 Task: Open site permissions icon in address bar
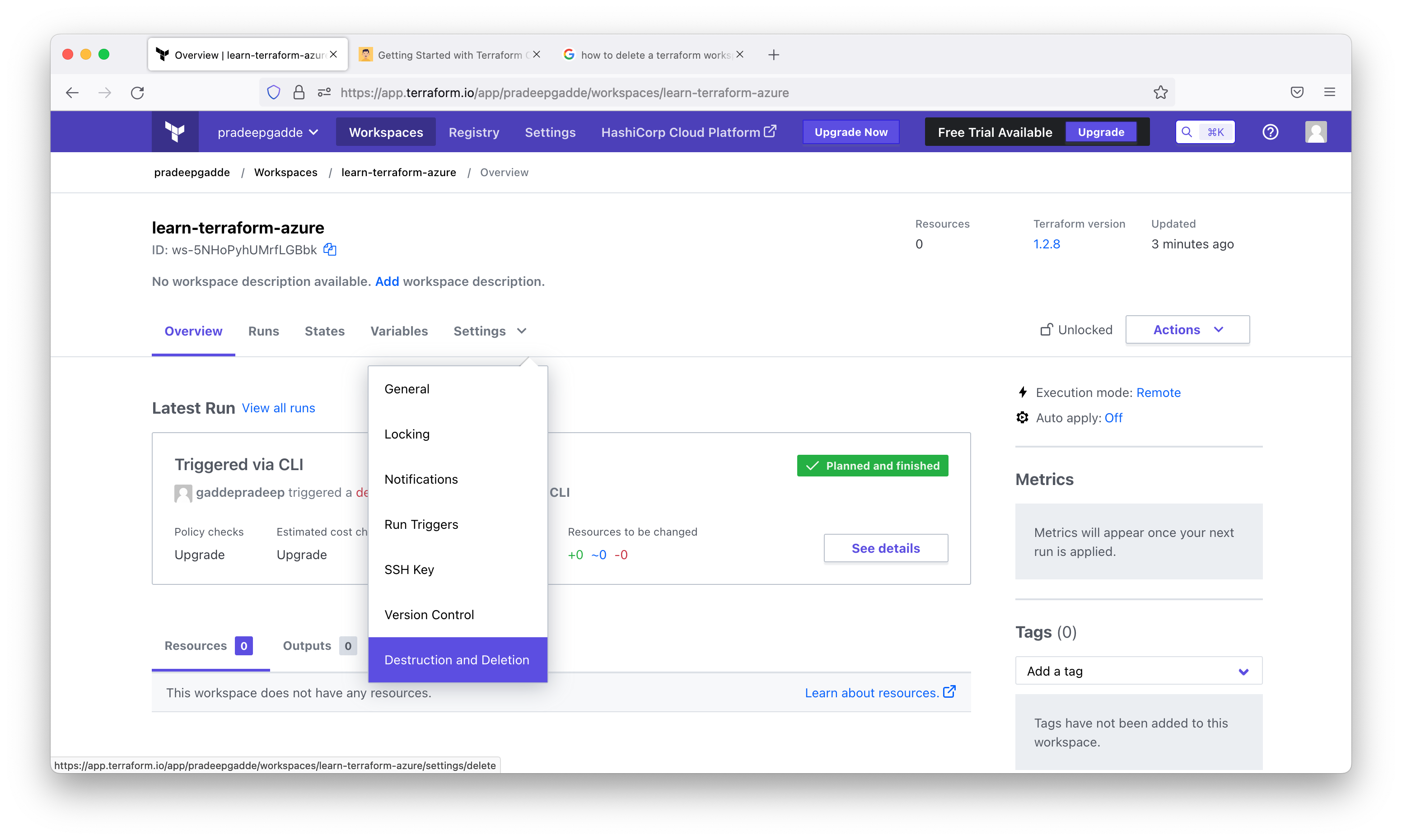[x=324, y=92]
